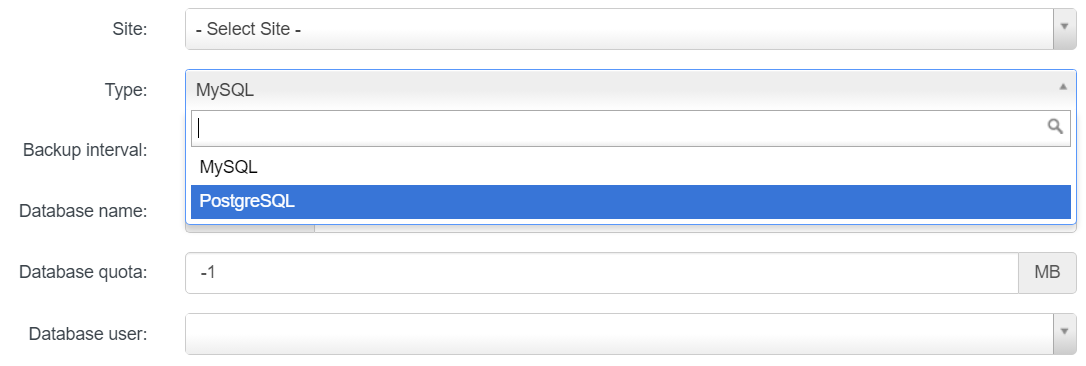Click the search magnifier icon in Type dropdown
This screenshot has width=1086, height=366.
pos(1055,127)
